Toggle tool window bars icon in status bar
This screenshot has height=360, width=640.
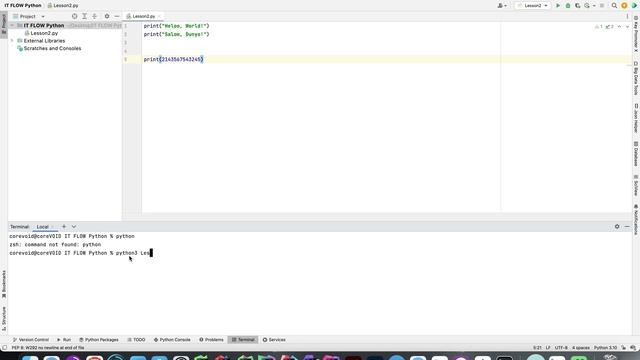(4, 348)
